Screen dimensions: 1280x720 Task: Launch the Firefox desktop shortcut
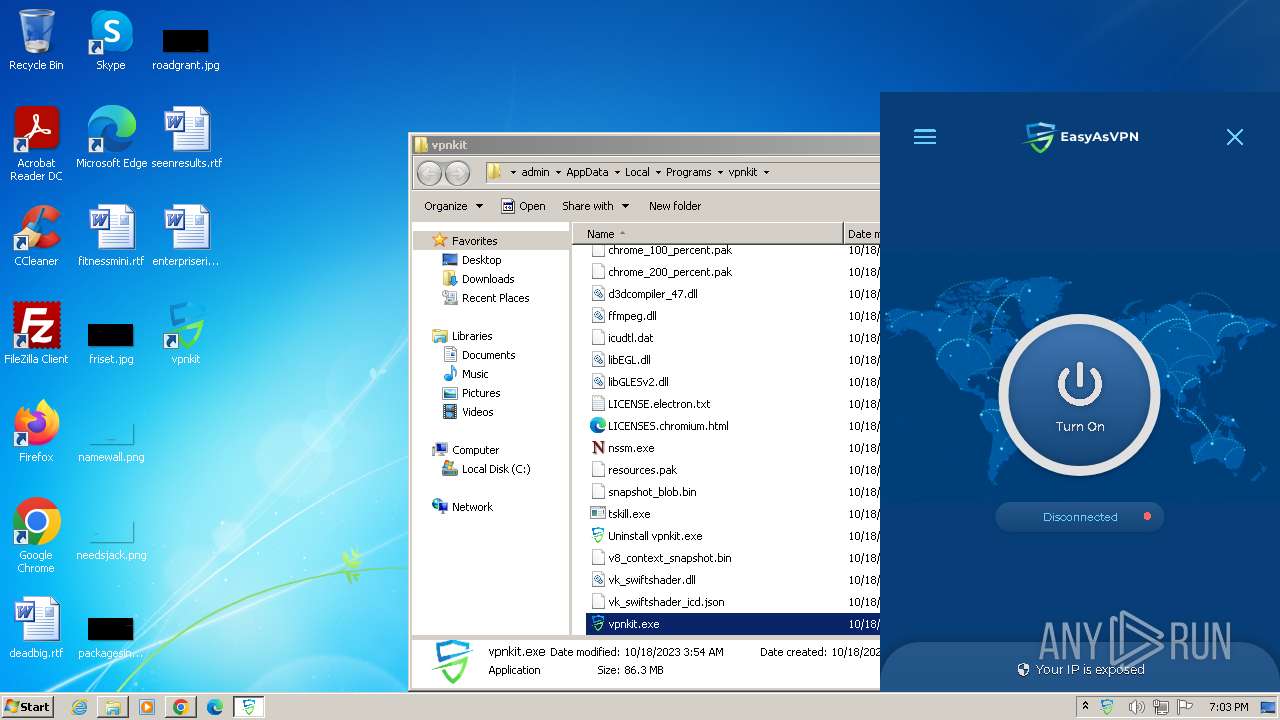(36, 431)
